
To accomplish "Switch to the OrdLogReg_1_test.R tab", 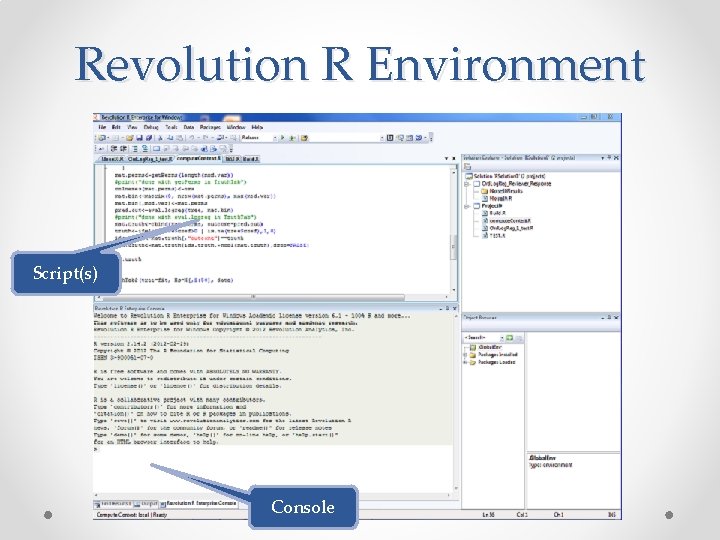I will coord(150,159).
